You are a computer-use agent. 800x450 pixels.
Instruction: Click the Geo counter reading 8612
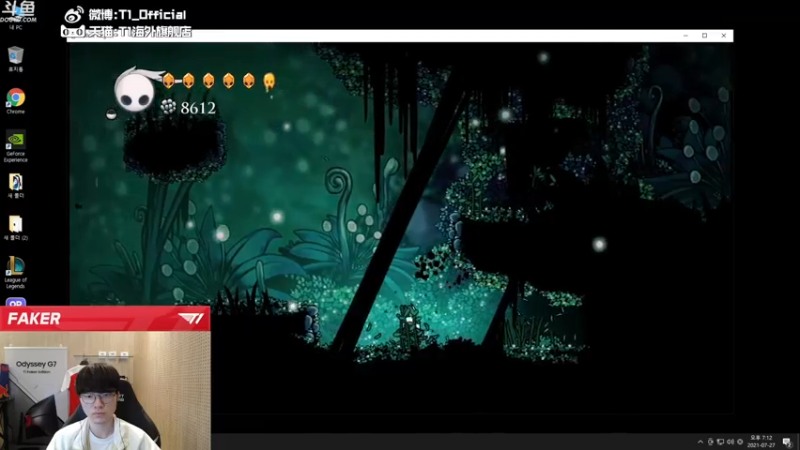pos(189,108)
